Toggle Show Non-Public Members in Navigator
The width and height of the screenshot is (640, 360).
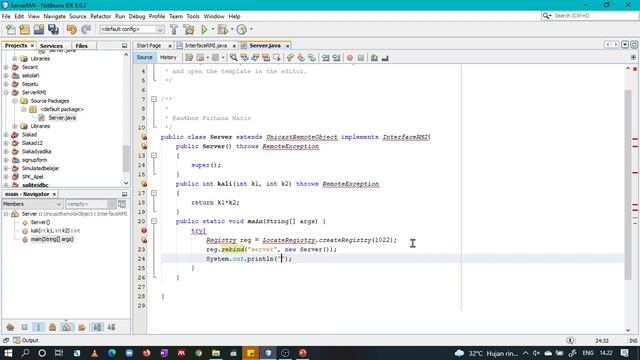52,327
